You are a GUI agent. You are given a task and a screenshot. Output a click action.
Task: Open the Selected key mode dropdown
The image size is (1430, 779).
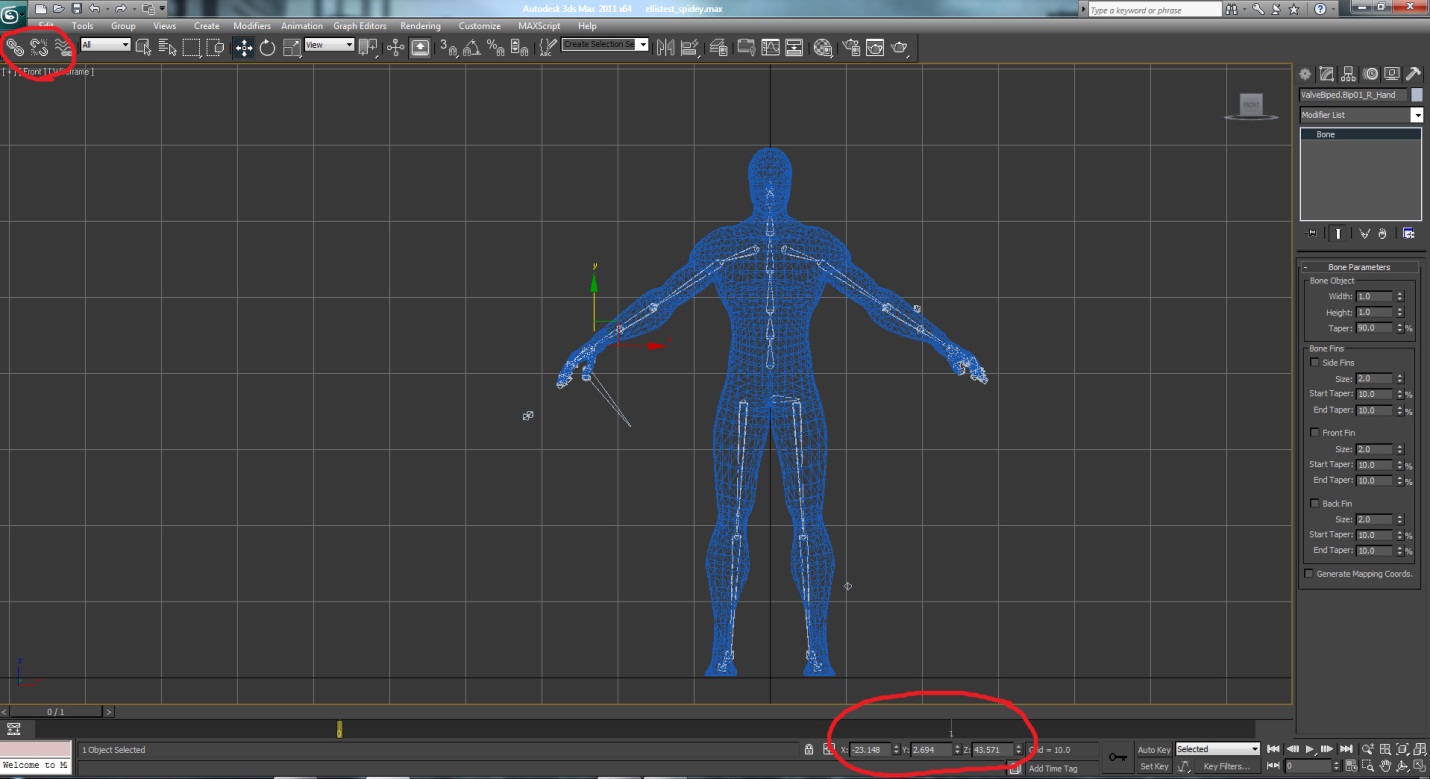(x=1217, y=749)
